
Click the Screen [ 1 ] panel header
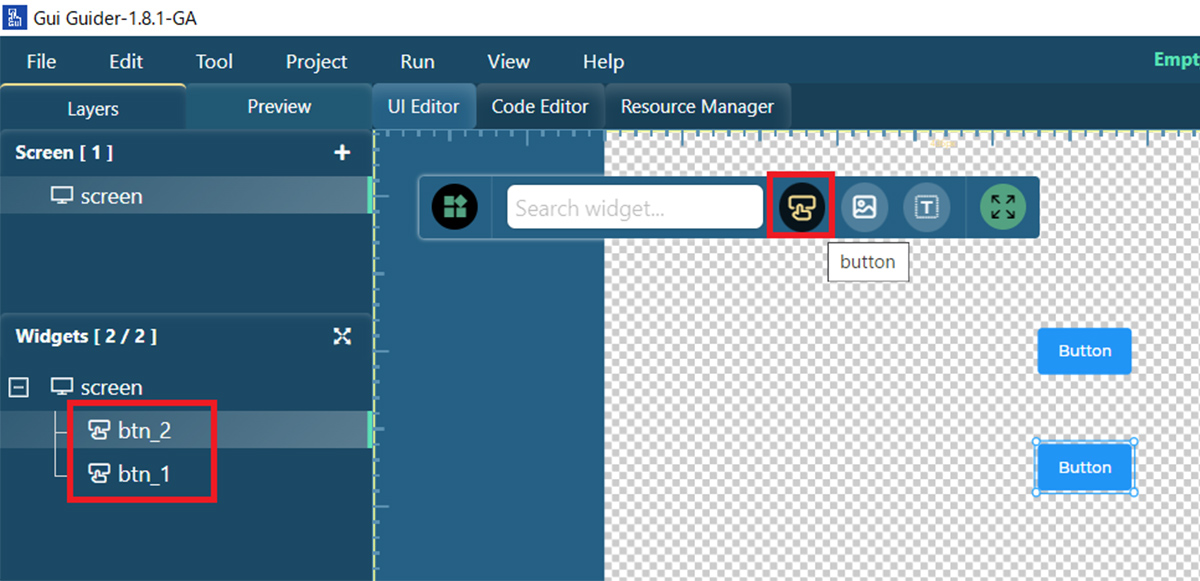pos(64,153)
